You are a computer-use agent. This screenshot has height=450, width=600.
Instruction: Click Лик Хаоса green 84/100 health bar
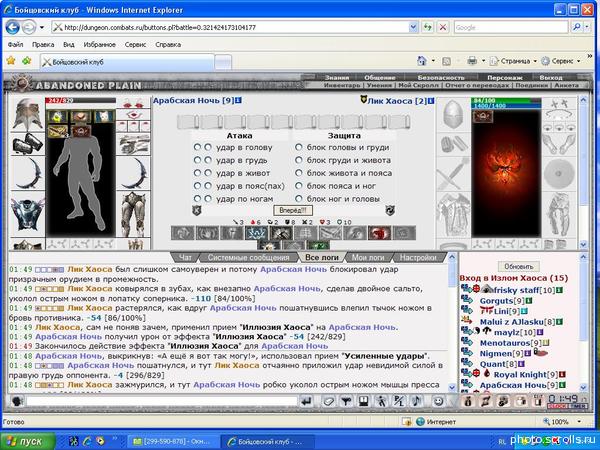click(506, 100)
